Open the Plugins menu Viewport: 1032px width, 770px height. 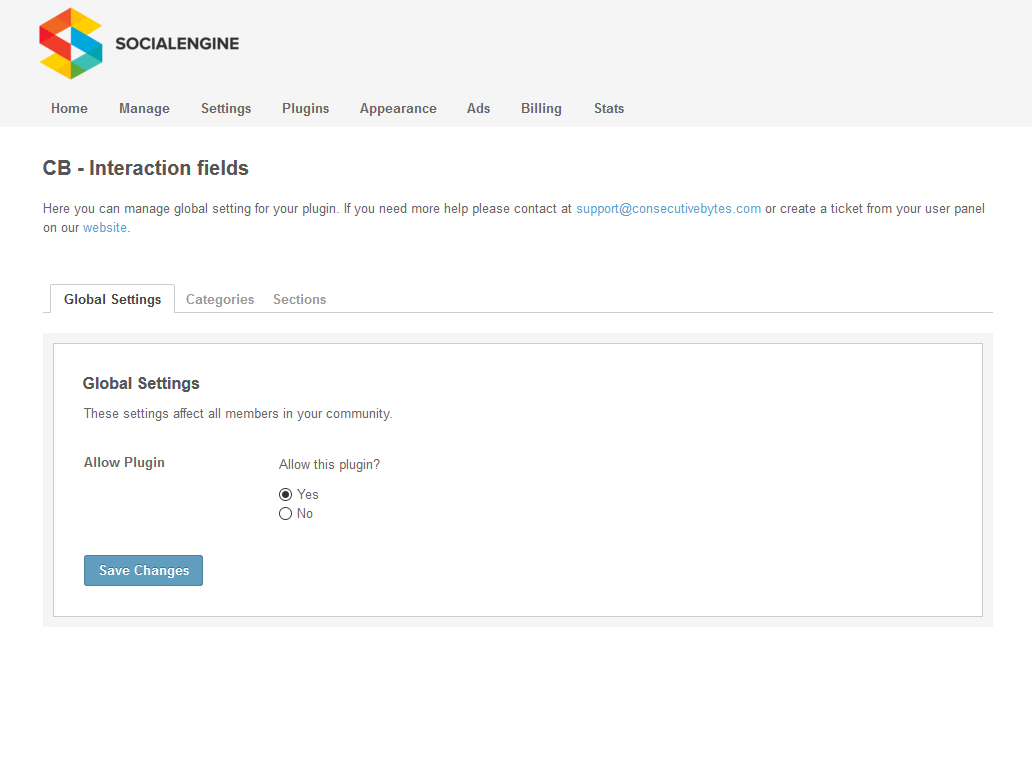click(x=305, y=108)
